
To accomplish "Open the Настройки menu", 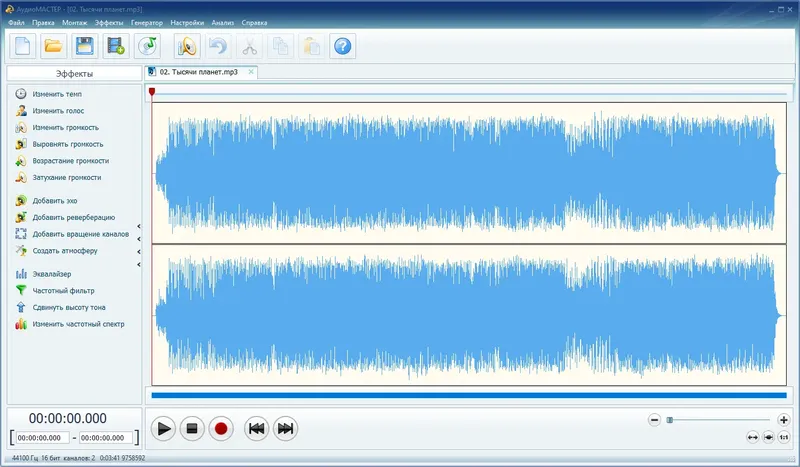I will click(187, 22).
